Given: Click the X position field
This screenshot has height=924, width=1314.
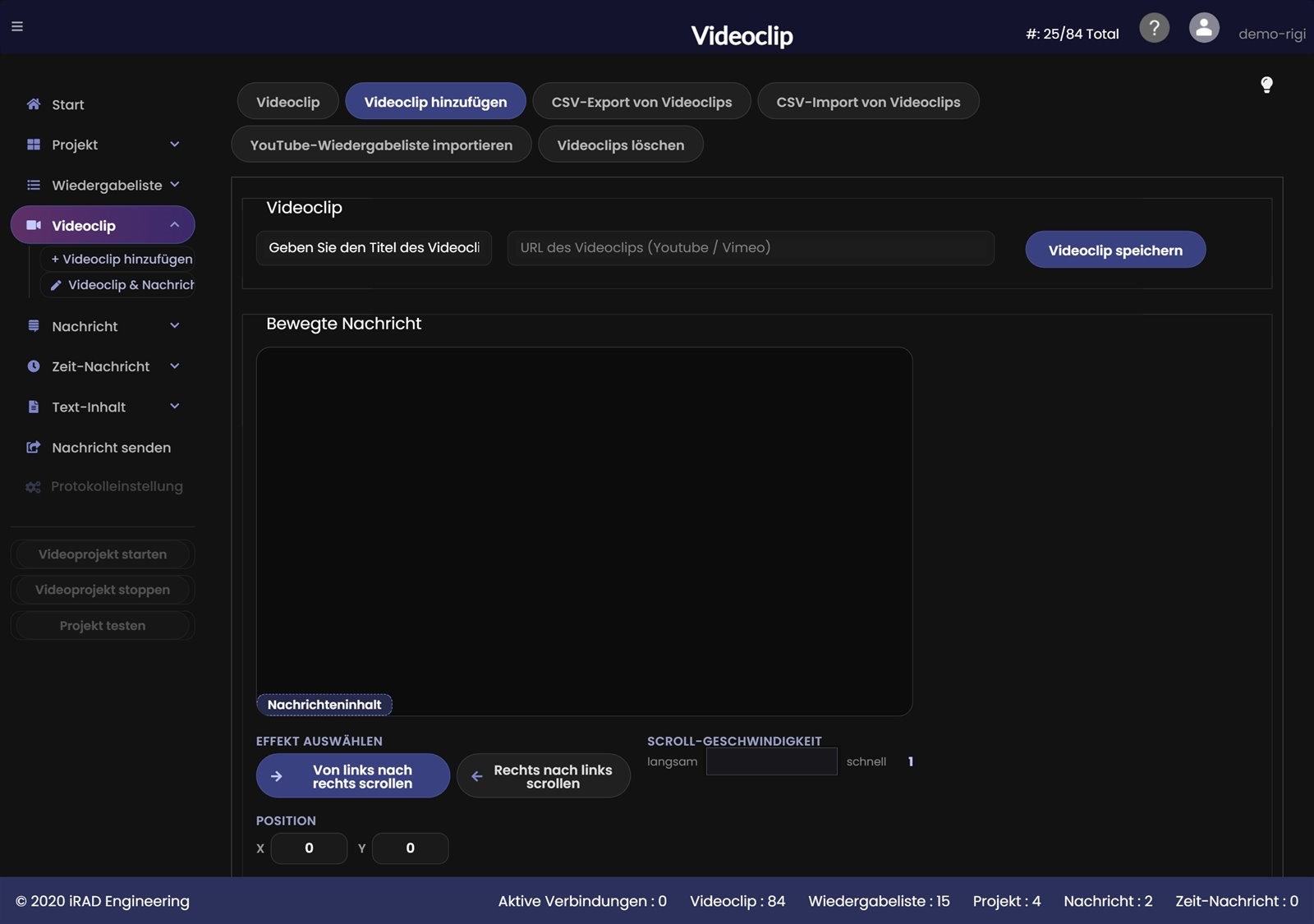Looking at the screenshot, I should pos(309,848).
